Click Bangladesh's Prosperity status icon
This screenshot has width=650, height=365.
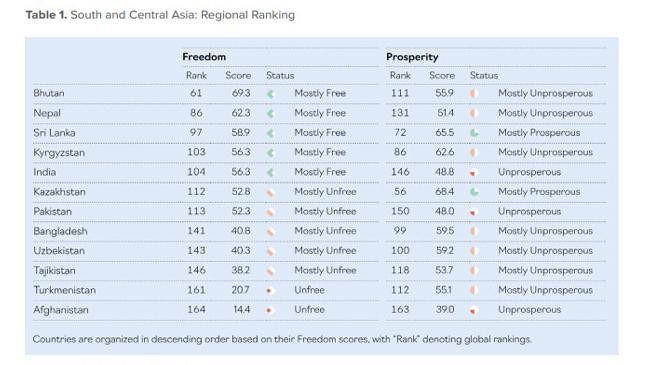[473, 231]
